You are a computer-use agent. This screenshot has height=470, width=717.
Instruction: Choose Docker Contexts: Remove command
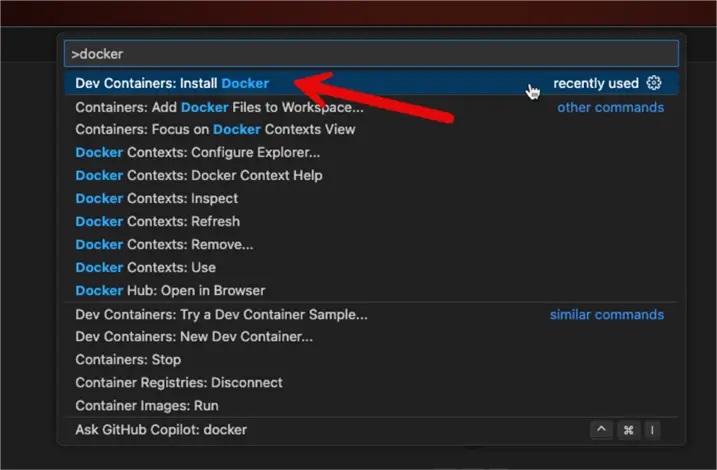pos(371,244)
